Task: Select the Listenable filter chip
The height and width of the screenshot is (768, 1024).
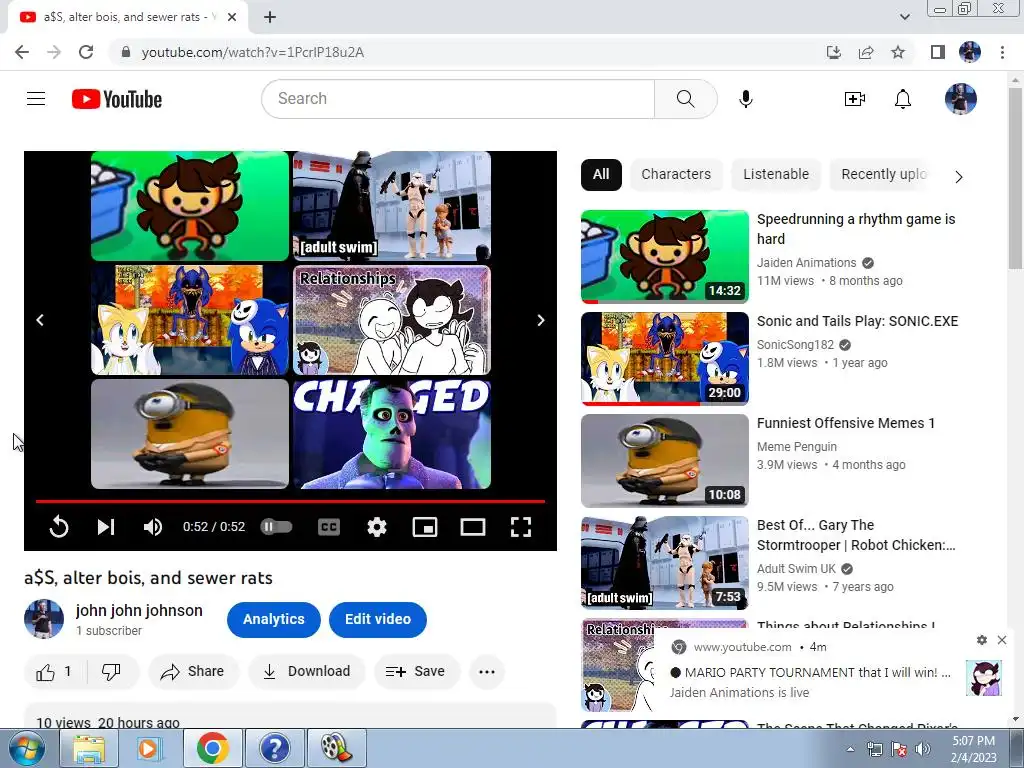Action: click(x=776, y=174)
